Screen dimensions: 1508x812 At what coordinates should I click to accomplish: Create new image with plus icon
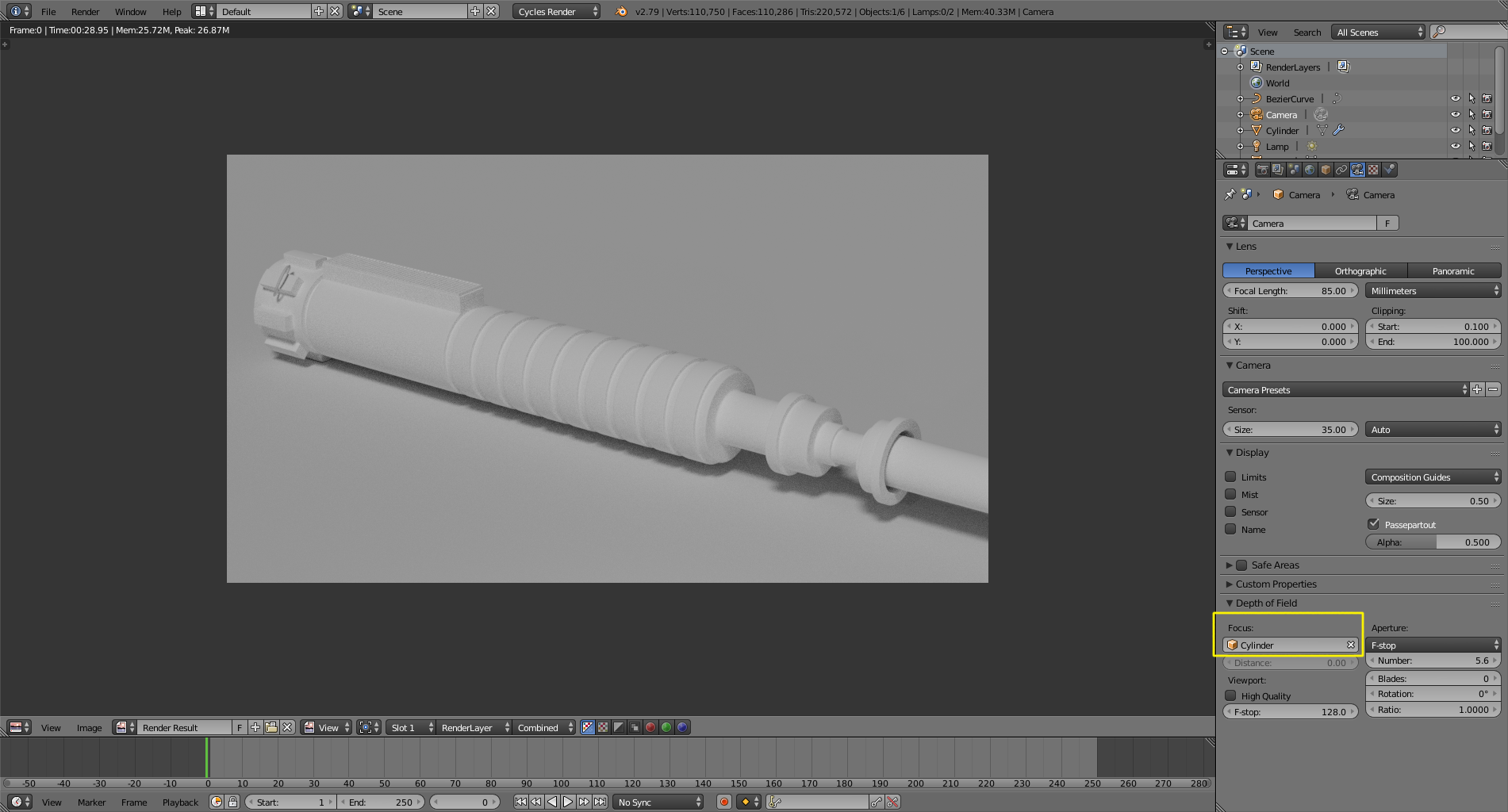click(255, 727)
